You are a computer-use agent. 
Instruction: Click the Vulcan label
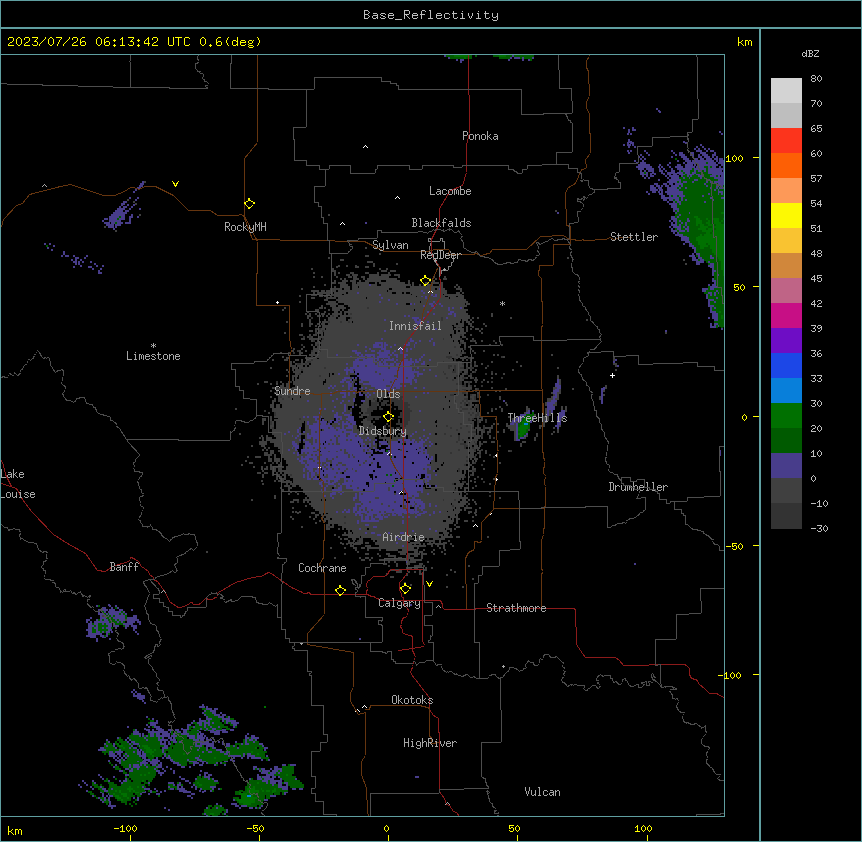(x=543, y=792)
